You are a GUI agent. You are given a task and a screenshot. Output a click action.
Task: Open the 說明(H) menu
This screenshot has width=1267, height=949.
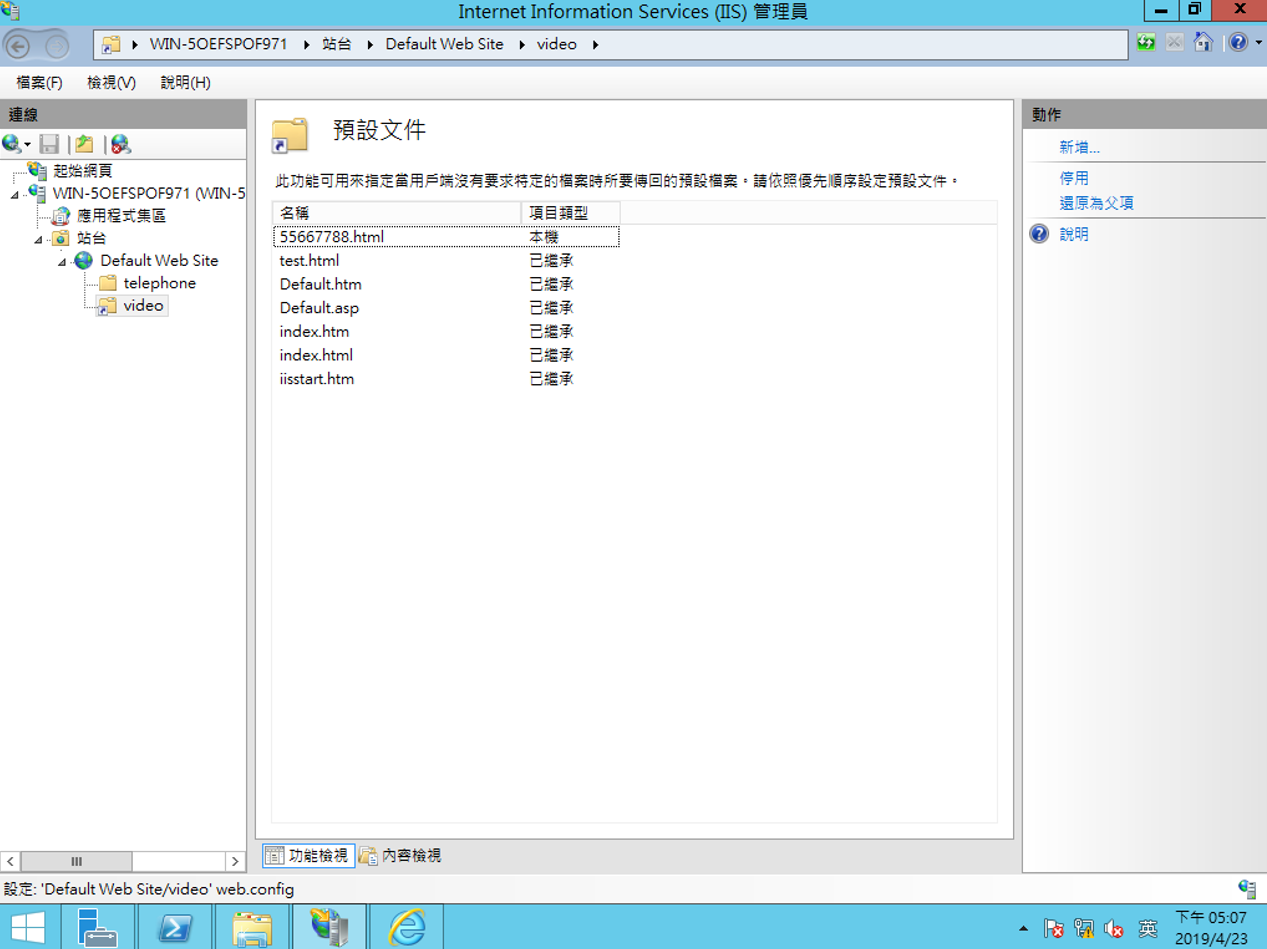pyautogui.click(x=185, y=82)
